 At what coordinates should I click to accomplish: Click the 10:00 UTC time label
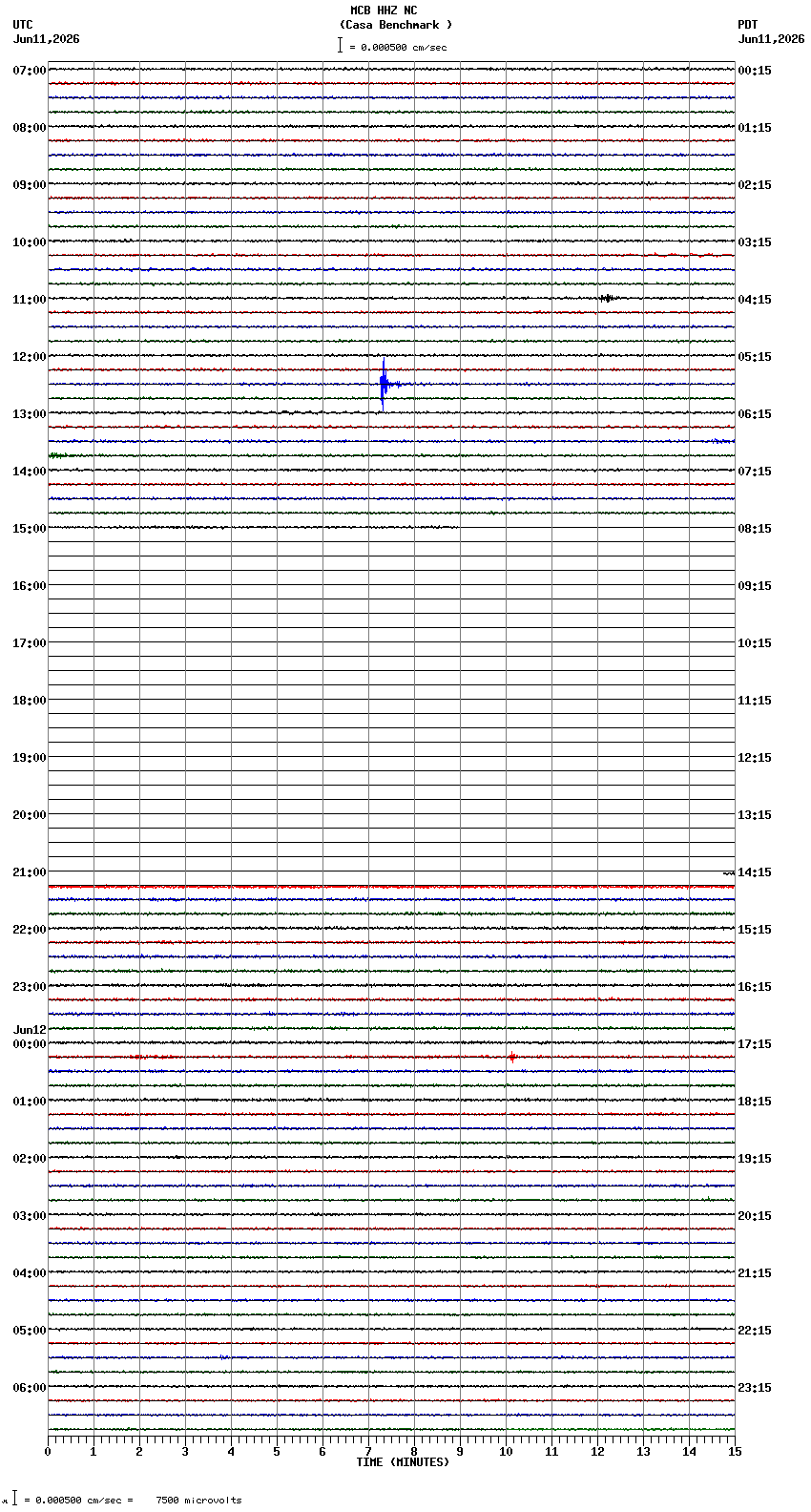(30, 242)
